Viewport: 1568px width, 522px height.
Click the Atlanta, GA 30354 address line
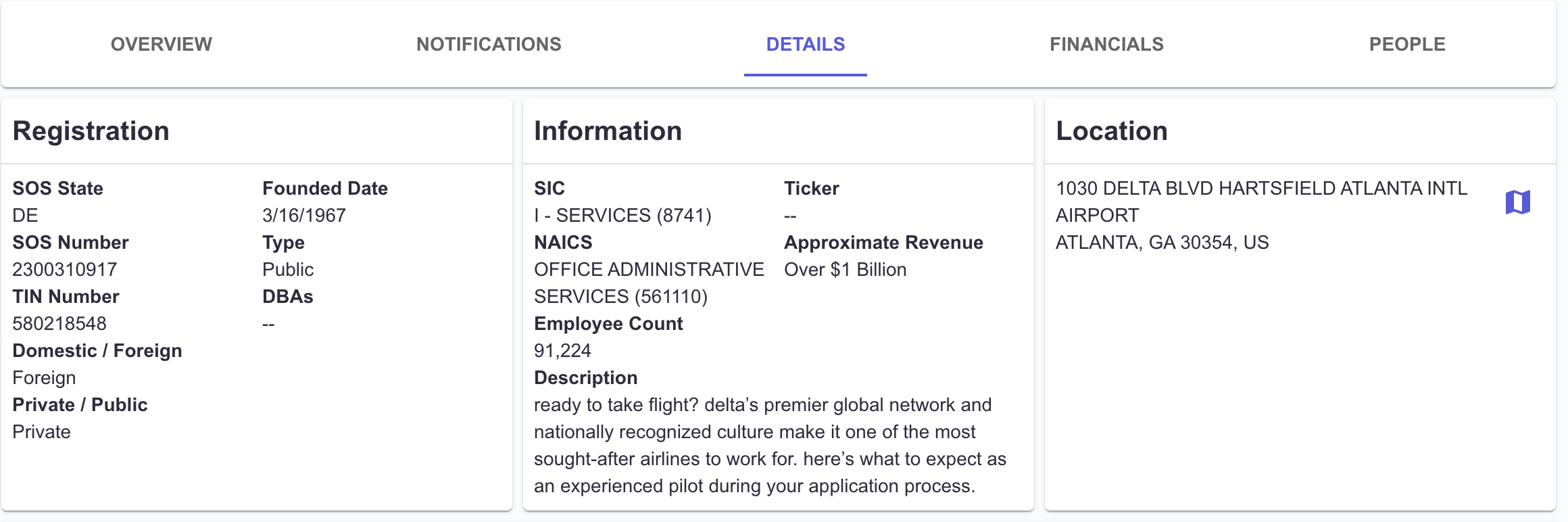click(1162, 243)
